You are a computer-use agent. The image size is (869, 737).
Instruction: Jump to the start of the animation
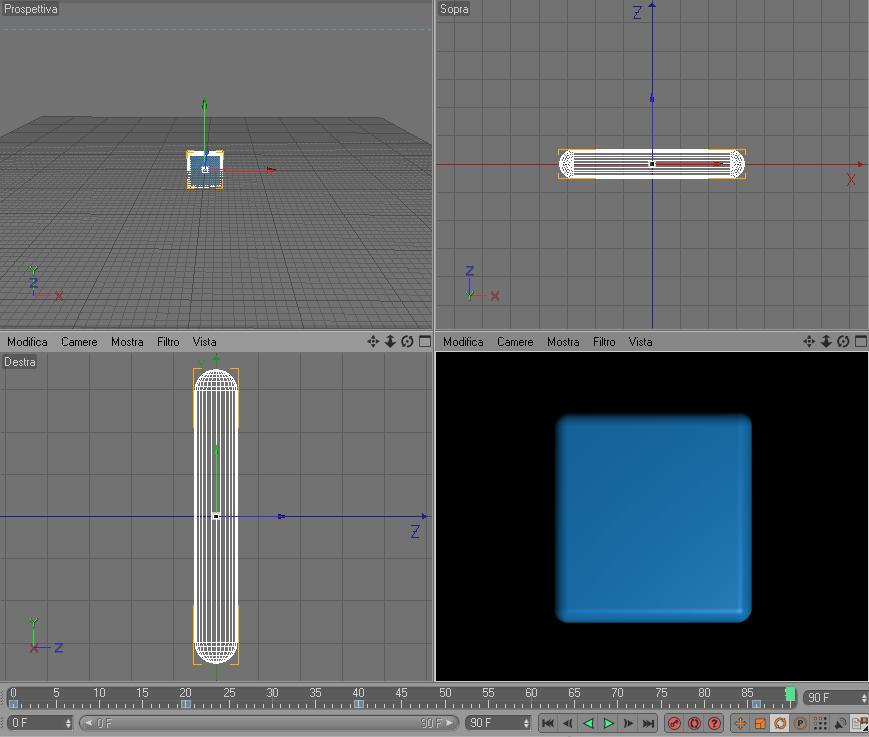pos(548,723)
